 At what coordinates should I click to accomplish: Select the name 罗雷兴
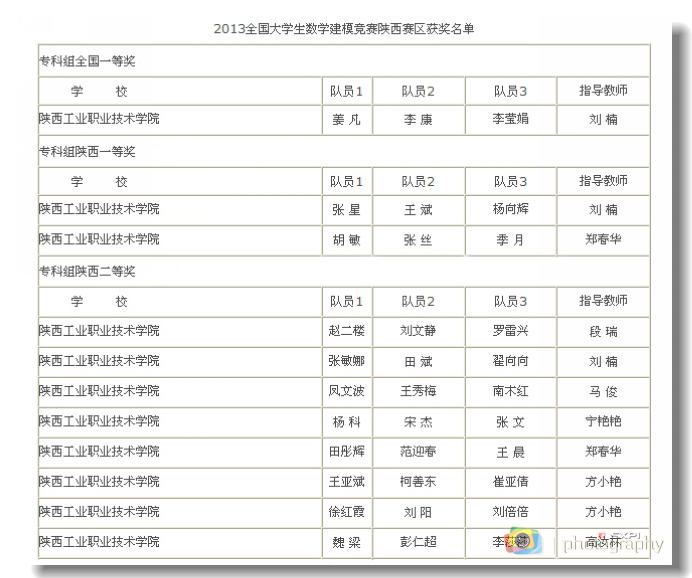[x=510, y=331]
